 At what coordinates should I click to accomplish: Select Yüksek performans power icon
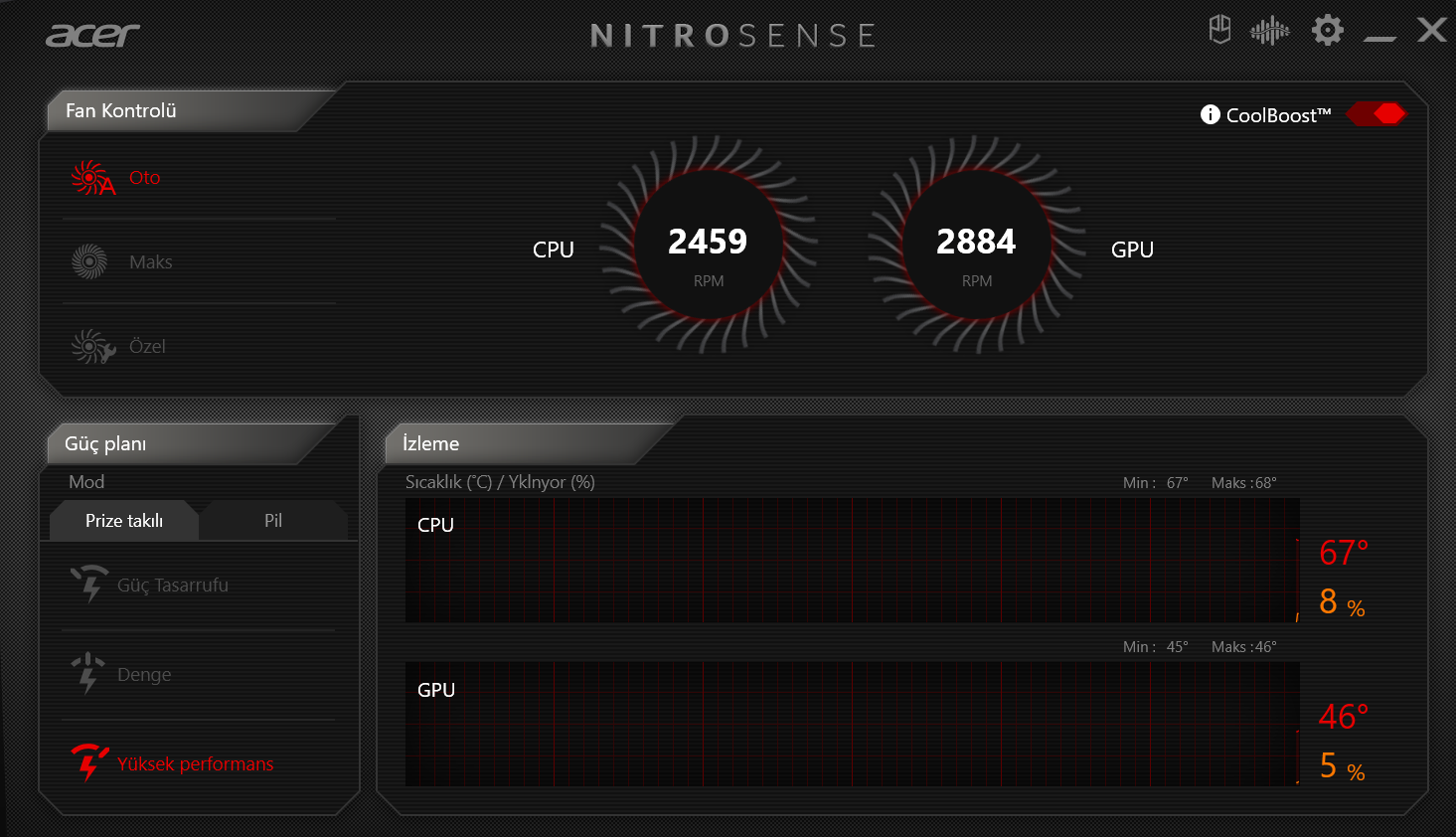[x=89, y=762]
